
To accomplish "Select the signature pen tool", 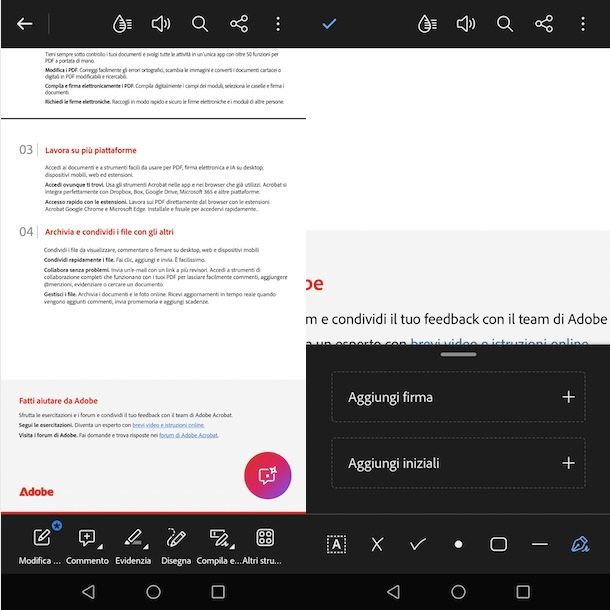I will 580,544.
